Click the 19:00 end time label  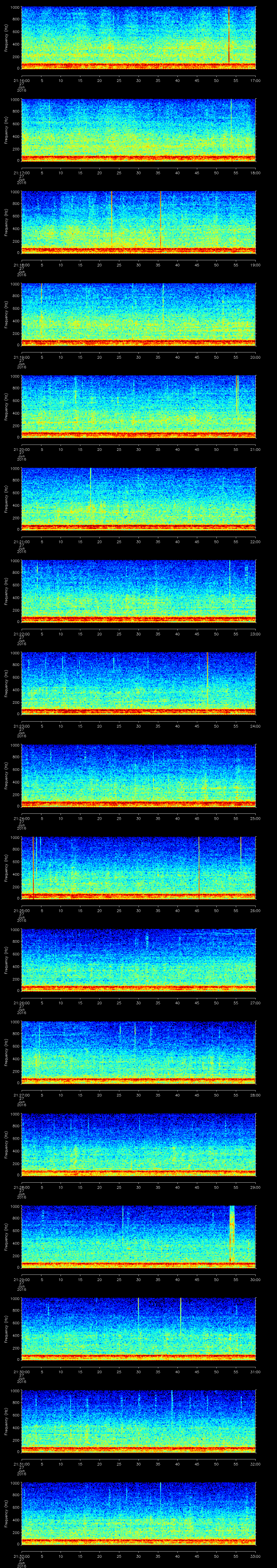tap(255, 265)
